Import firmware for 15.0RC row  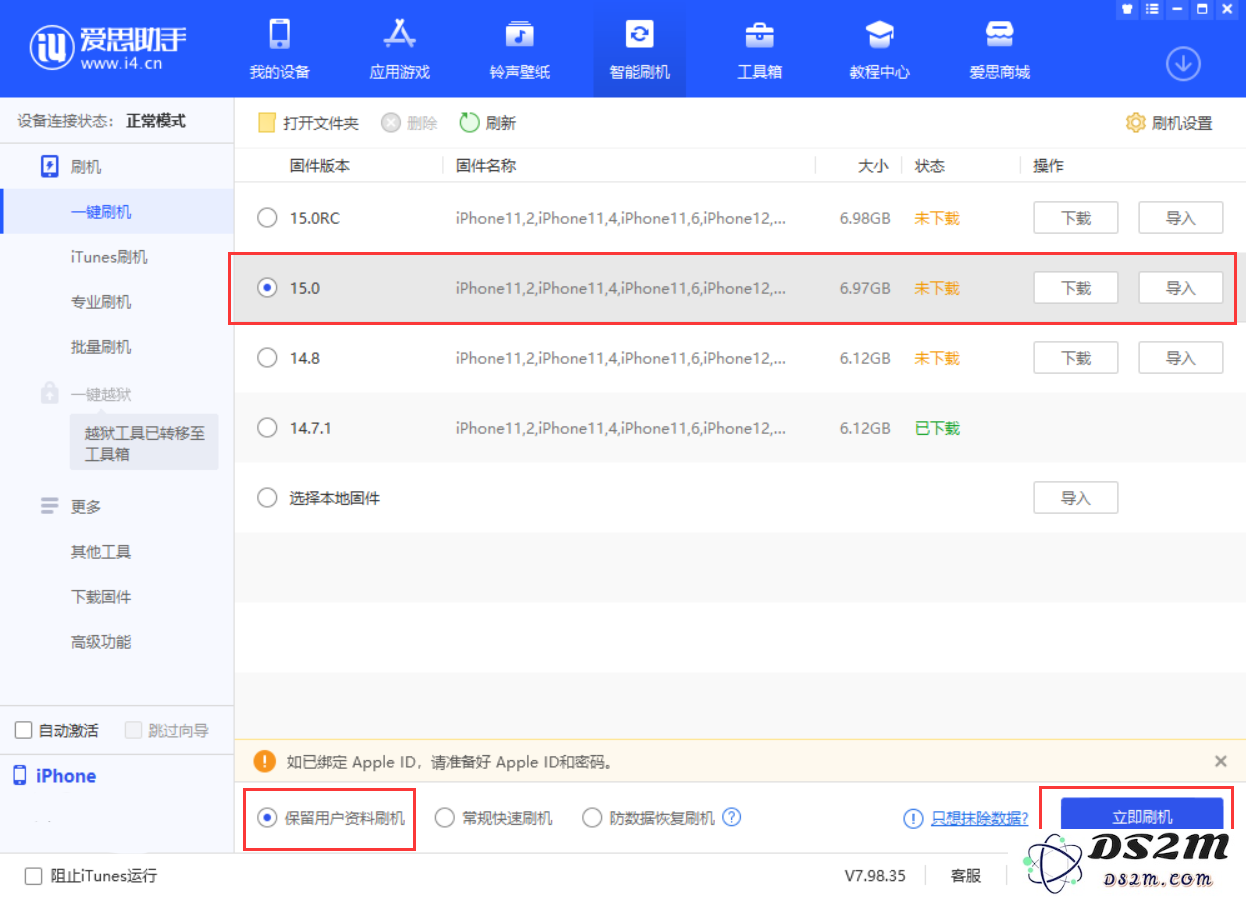coord(1181,218)
